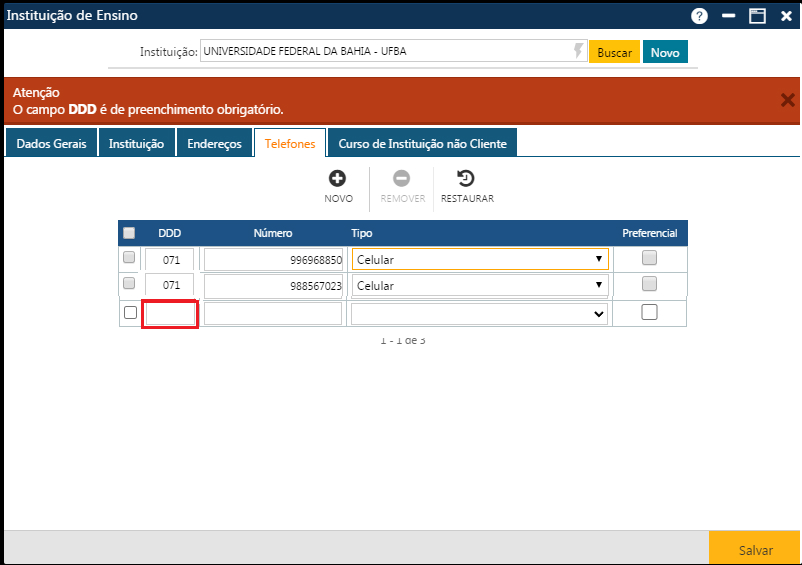Tick Preferencial for number 988567023
This screenshot has height=565, width=802.
pos(649,283)
